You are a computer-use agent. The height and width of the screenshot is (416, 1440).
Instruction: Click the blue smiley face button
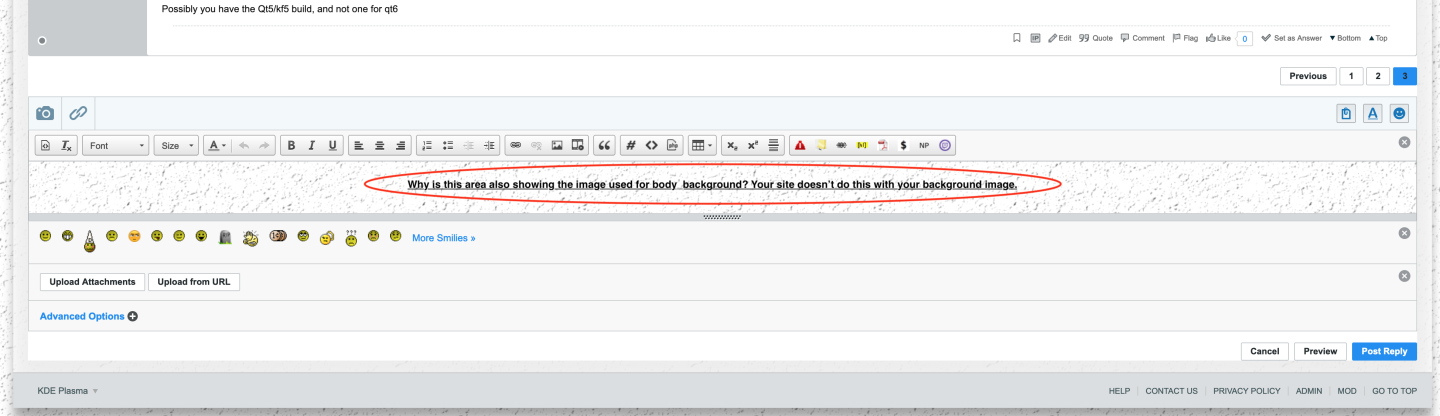1399,114
